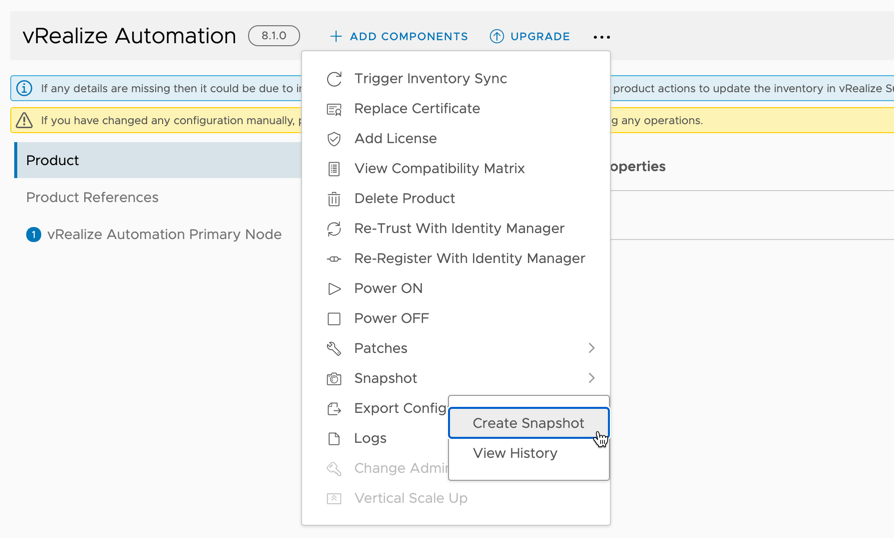Click the Logs file icon
Viewport: 894px width, 538px height.
click(x=334, y=438)
